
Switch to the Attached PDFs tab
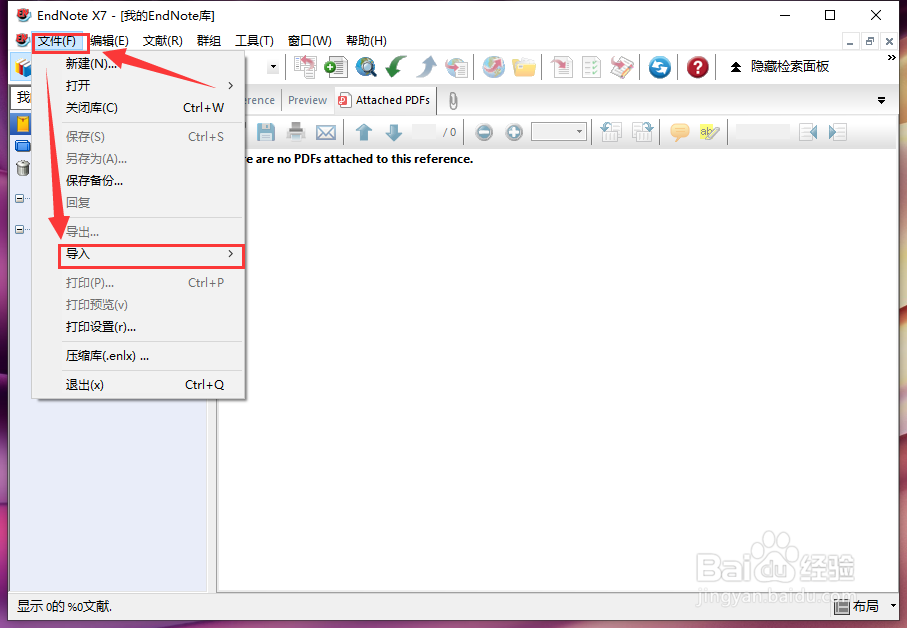click(385, 100)
